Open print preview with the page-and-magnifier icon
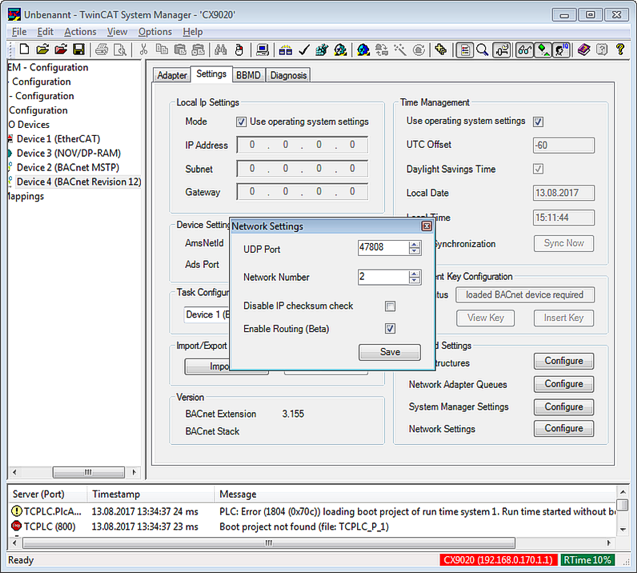This screenshot has width=637, height=573. point(120,50)
